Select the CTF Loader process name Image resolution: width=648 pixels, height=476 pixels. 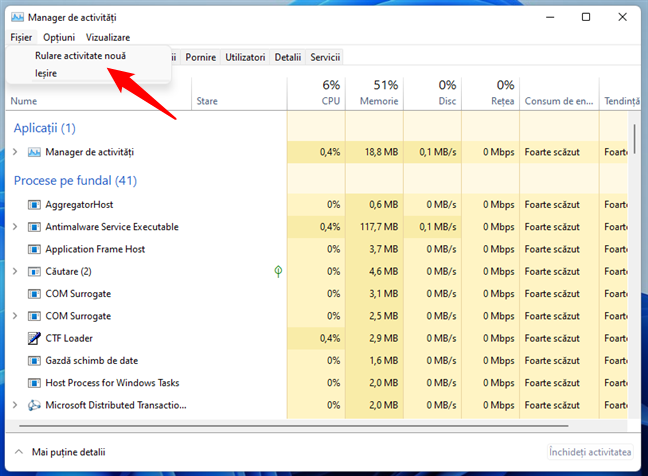pos(69,338)
